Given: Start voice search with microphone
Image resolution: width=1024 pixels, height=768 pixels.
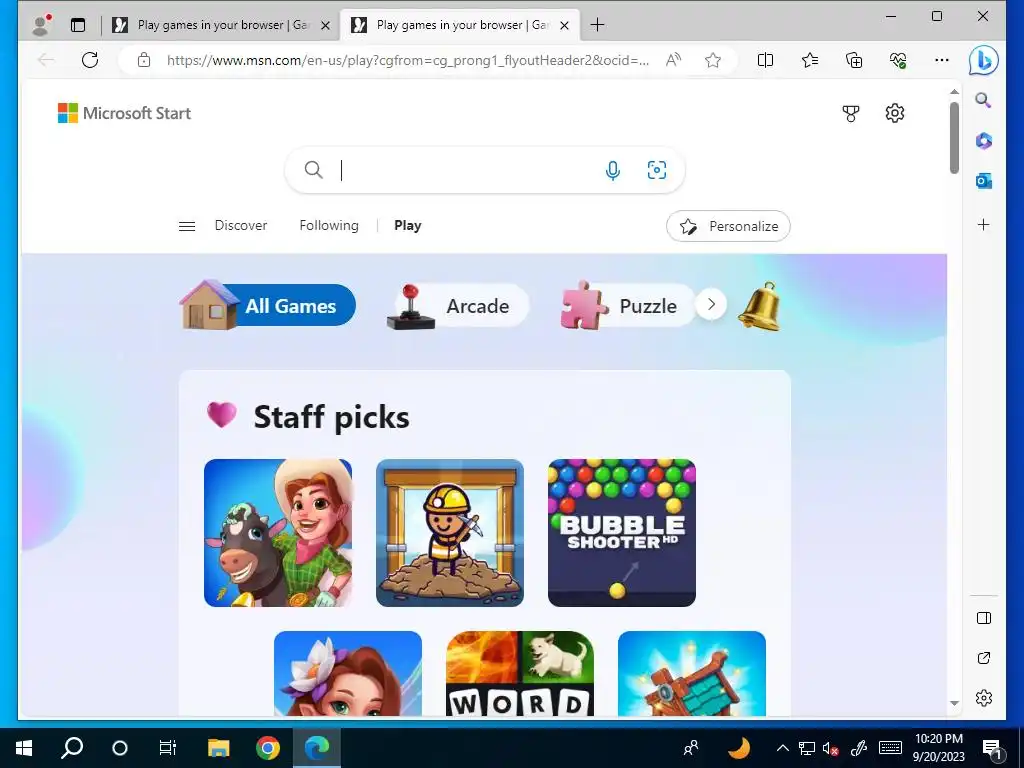Looking at the screenshot, I should point(613,170).
